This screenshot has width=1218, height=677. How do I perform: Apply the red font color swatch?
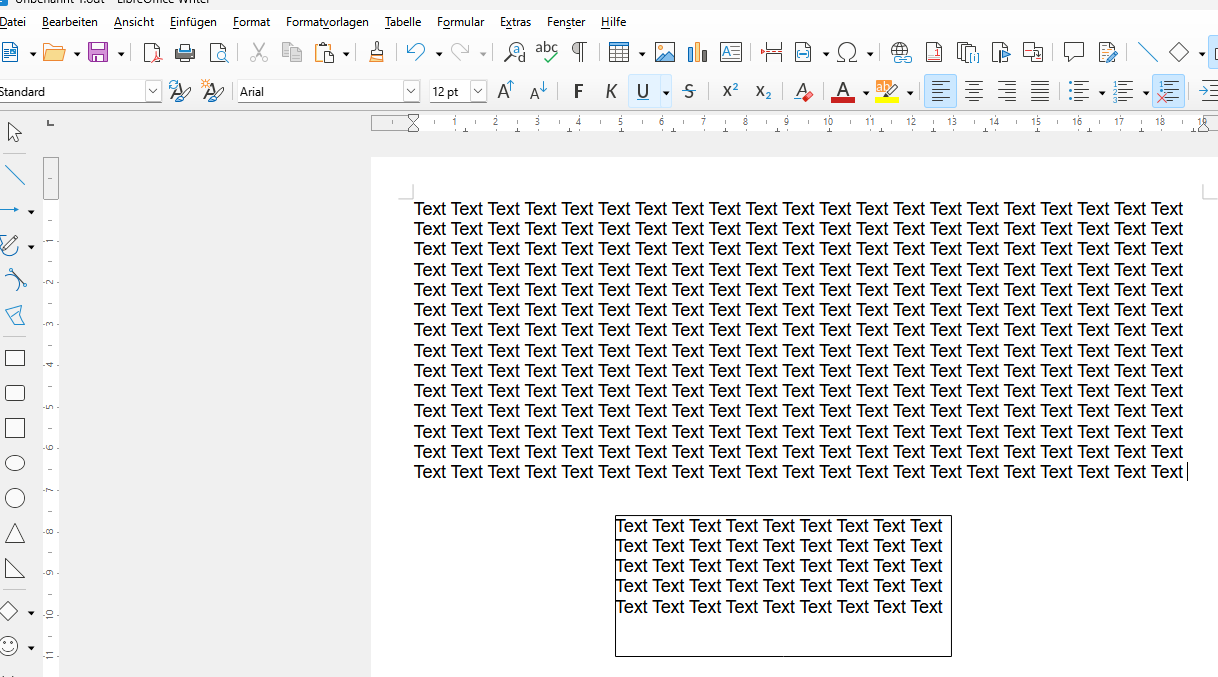(843, 91)
